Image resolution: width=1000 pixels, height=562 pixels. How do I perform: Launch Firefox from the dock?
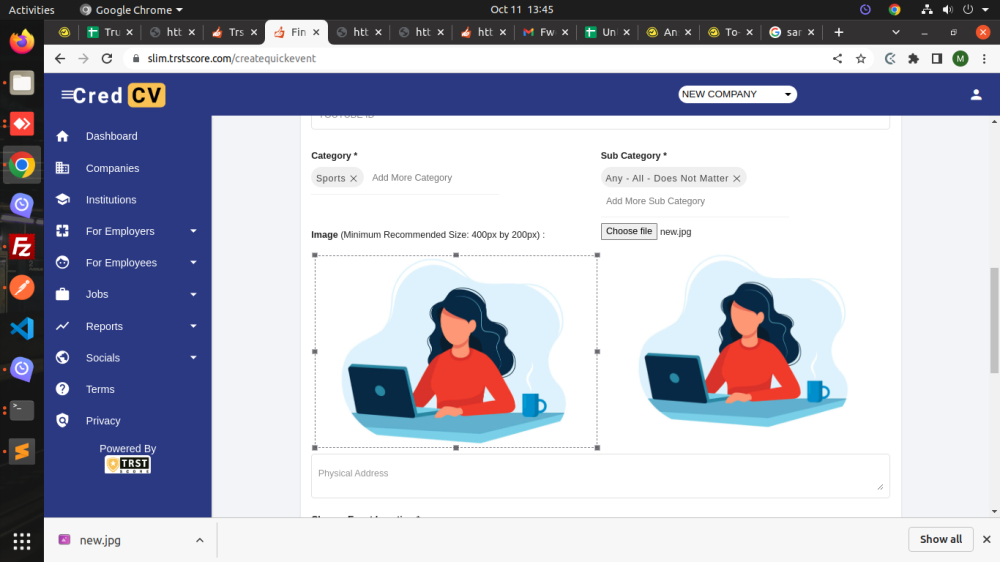[22, 42]
